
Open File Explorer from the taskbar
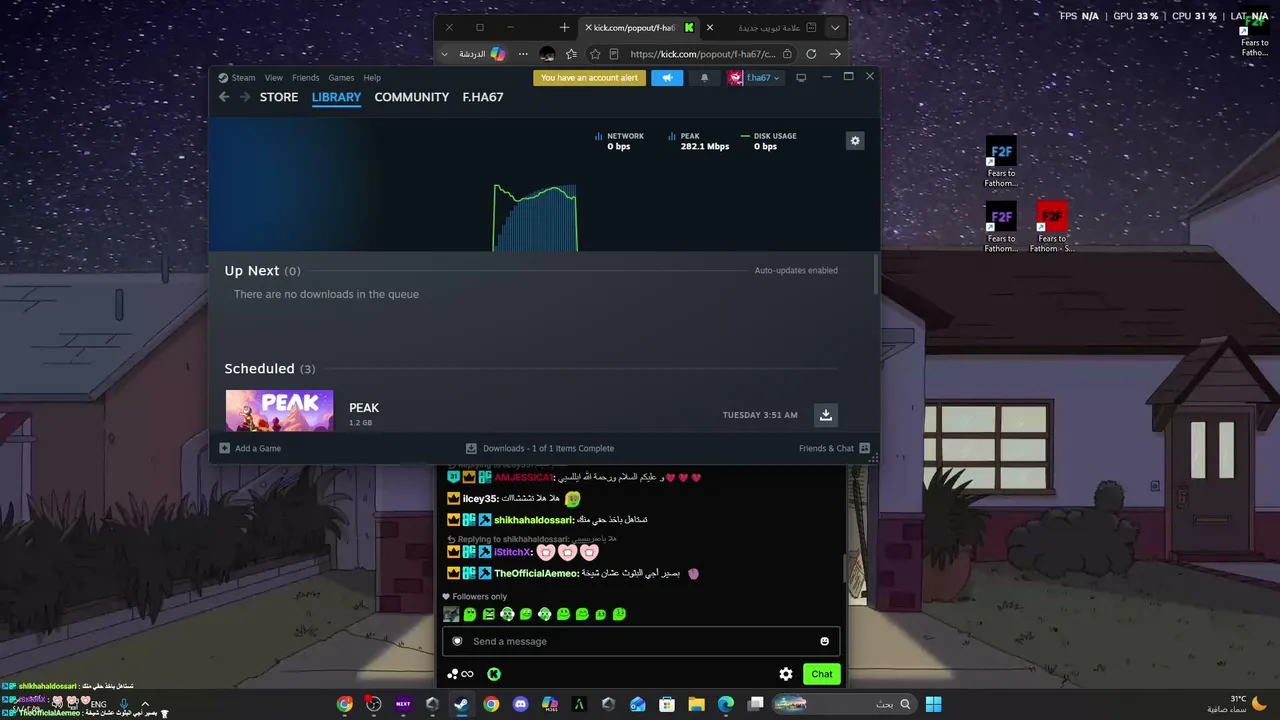696,704
